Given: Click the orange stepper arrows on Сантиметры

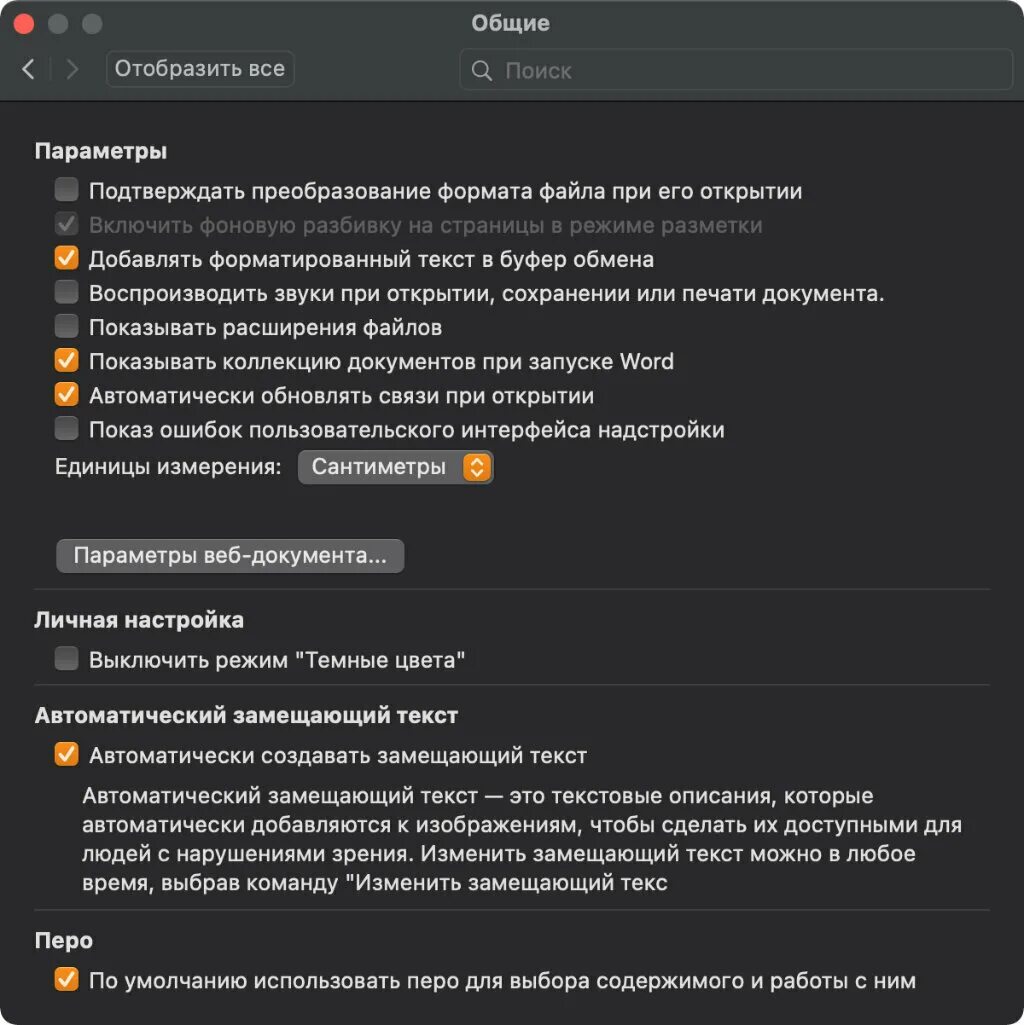Looking at the screenshot, I should pyautogui.click(x=477, y=467).
